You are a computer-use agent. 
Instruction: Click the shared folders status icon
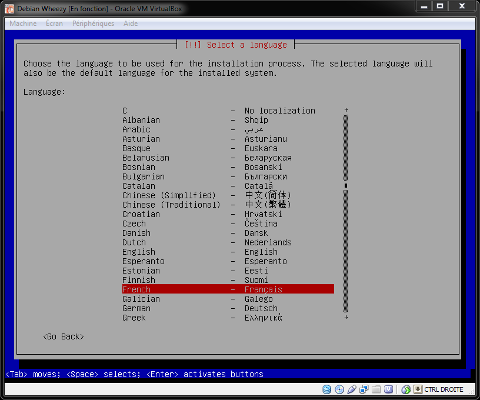(376, 389)
